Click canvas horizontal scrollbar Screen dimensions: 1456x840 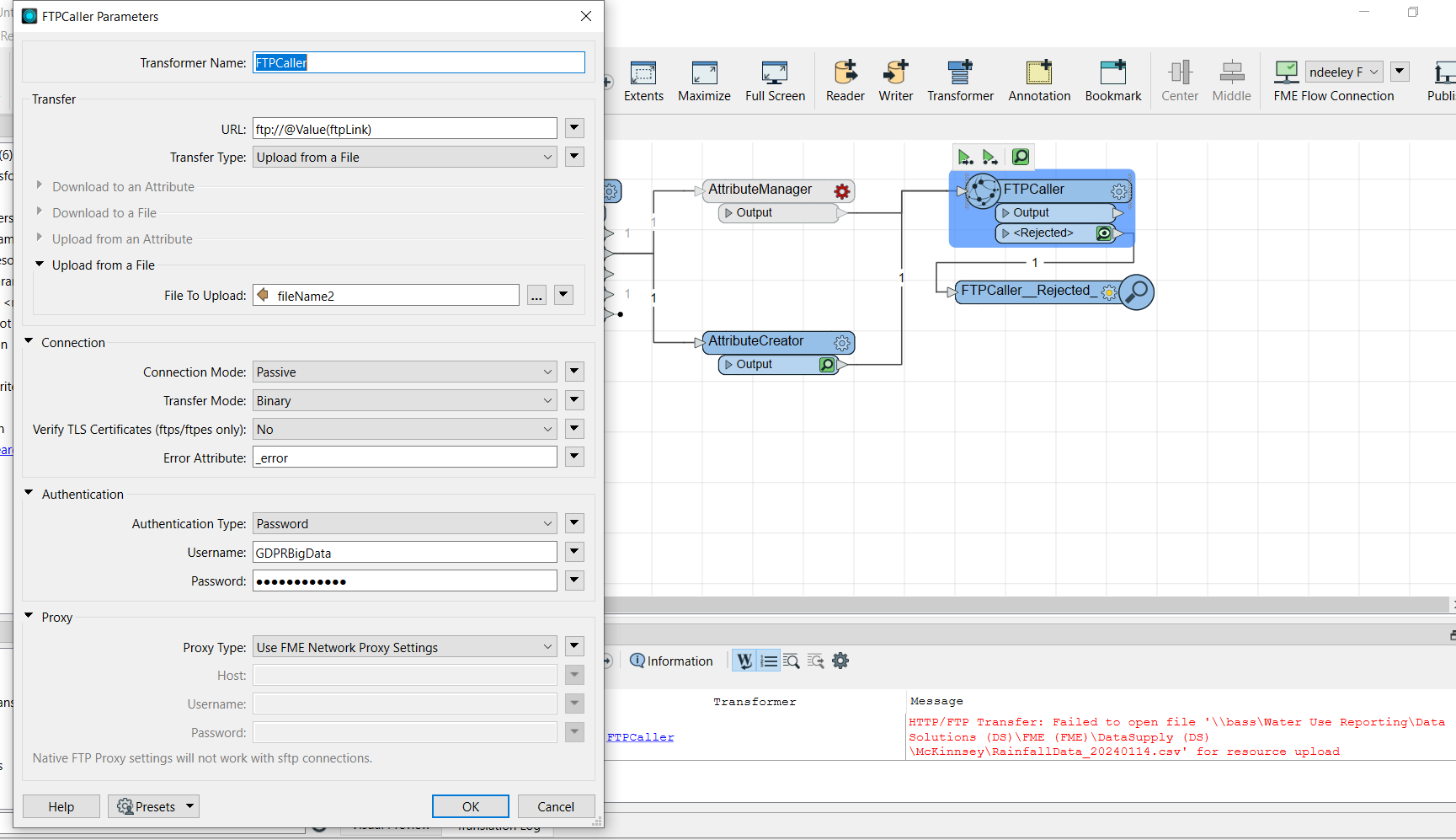click(1026, 605)
